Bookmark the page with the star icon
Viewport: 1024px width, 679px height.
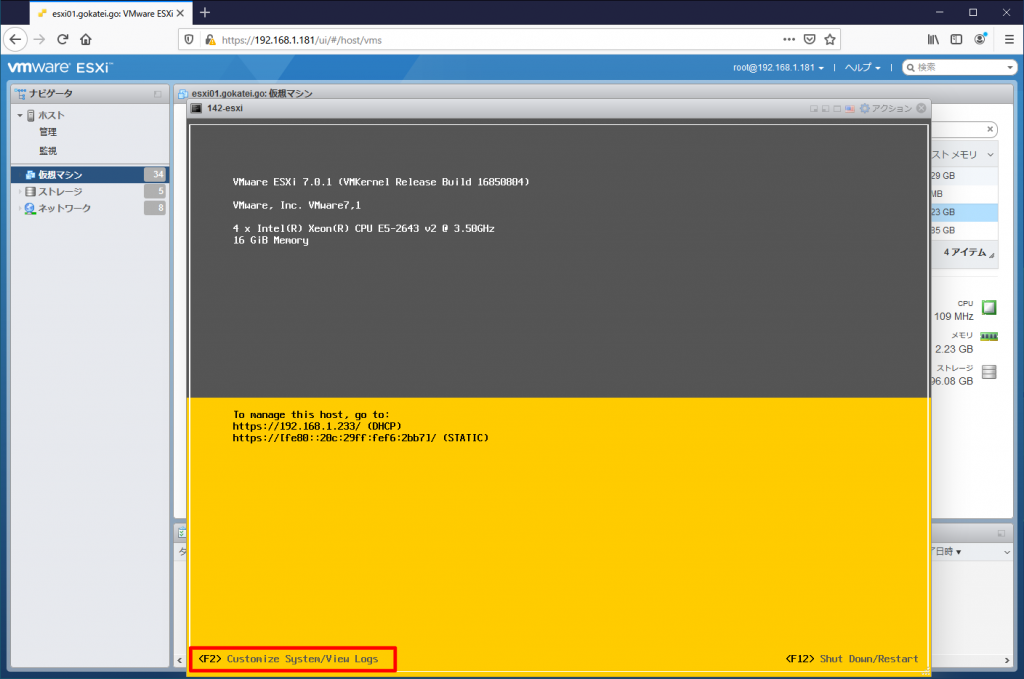pyautogui.click(x=831, y=38)
